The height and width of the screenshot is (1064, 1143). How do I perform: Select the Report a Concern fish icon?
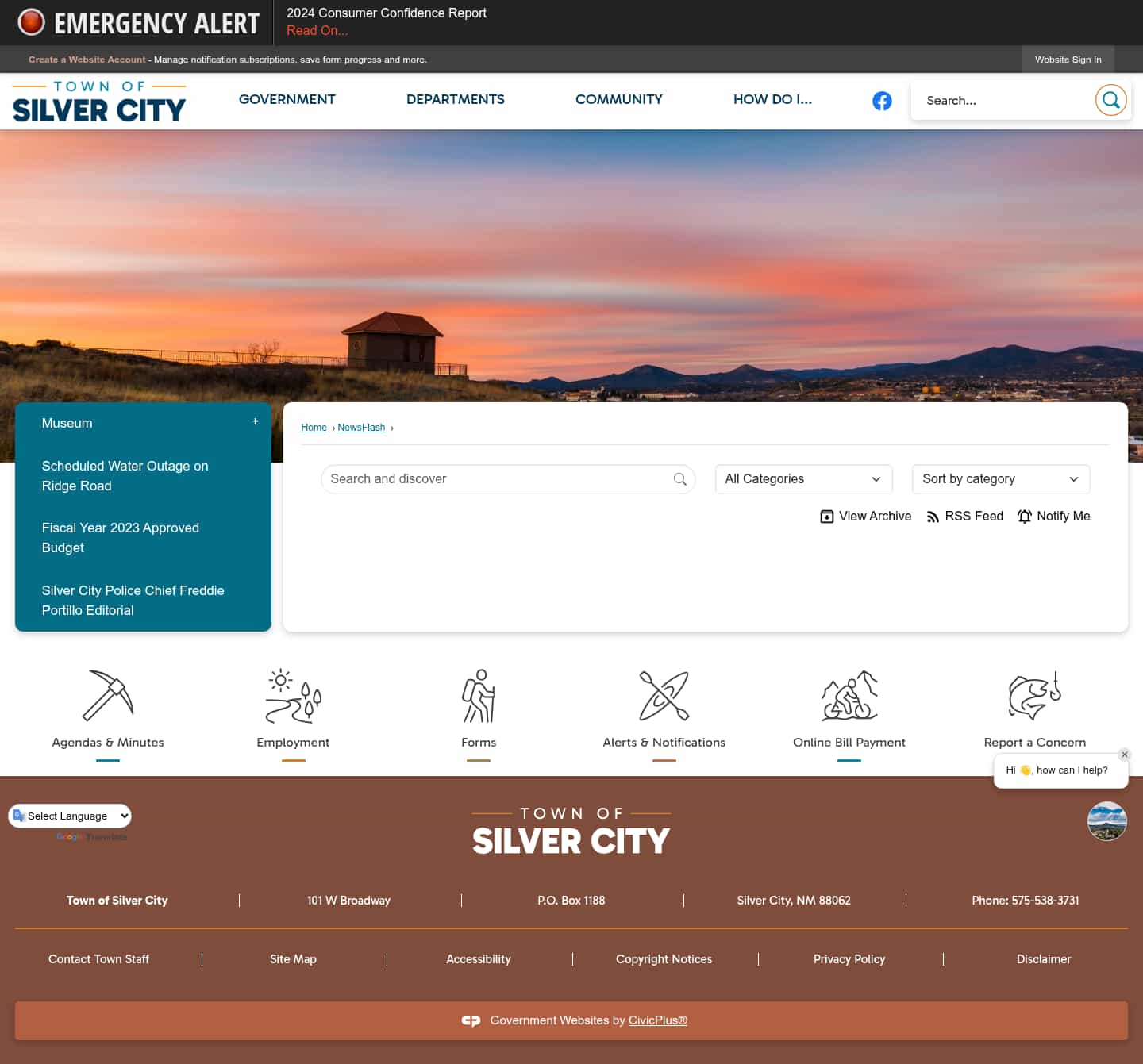[1034, 697]
